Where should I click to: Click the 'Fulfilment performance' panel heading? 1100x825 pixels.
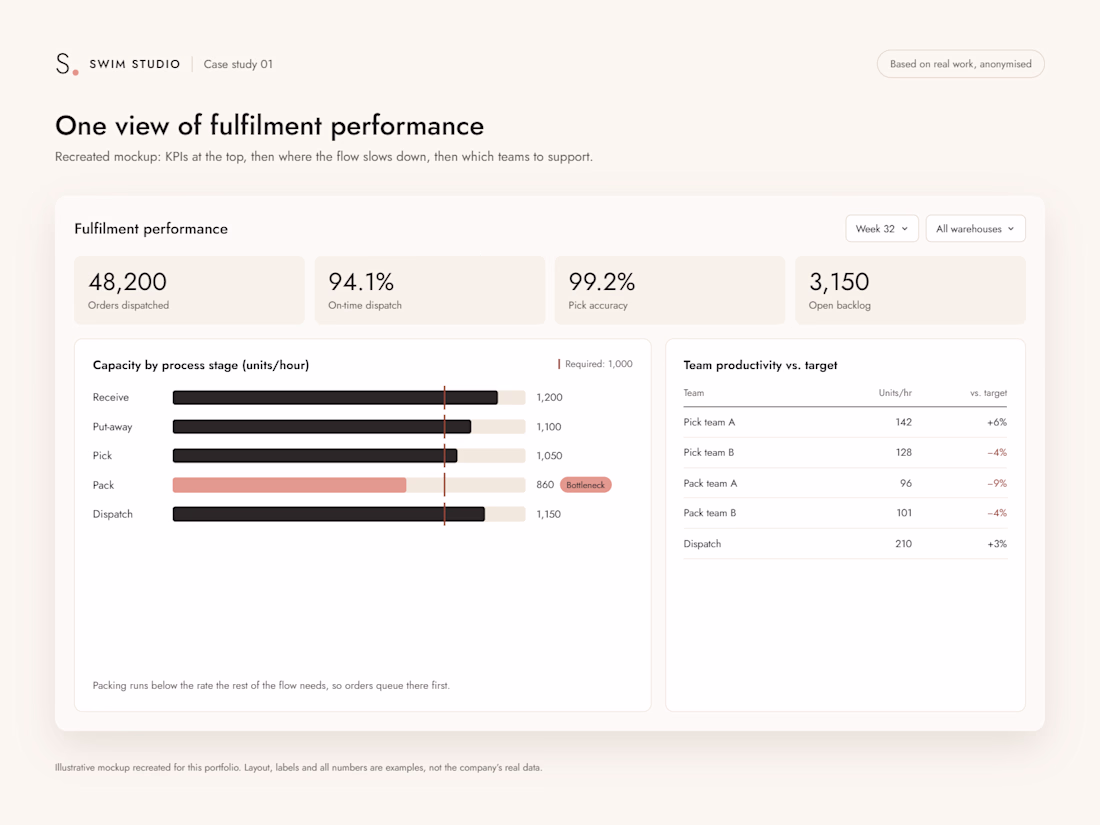pyautogui.click(x=151, y=229)
